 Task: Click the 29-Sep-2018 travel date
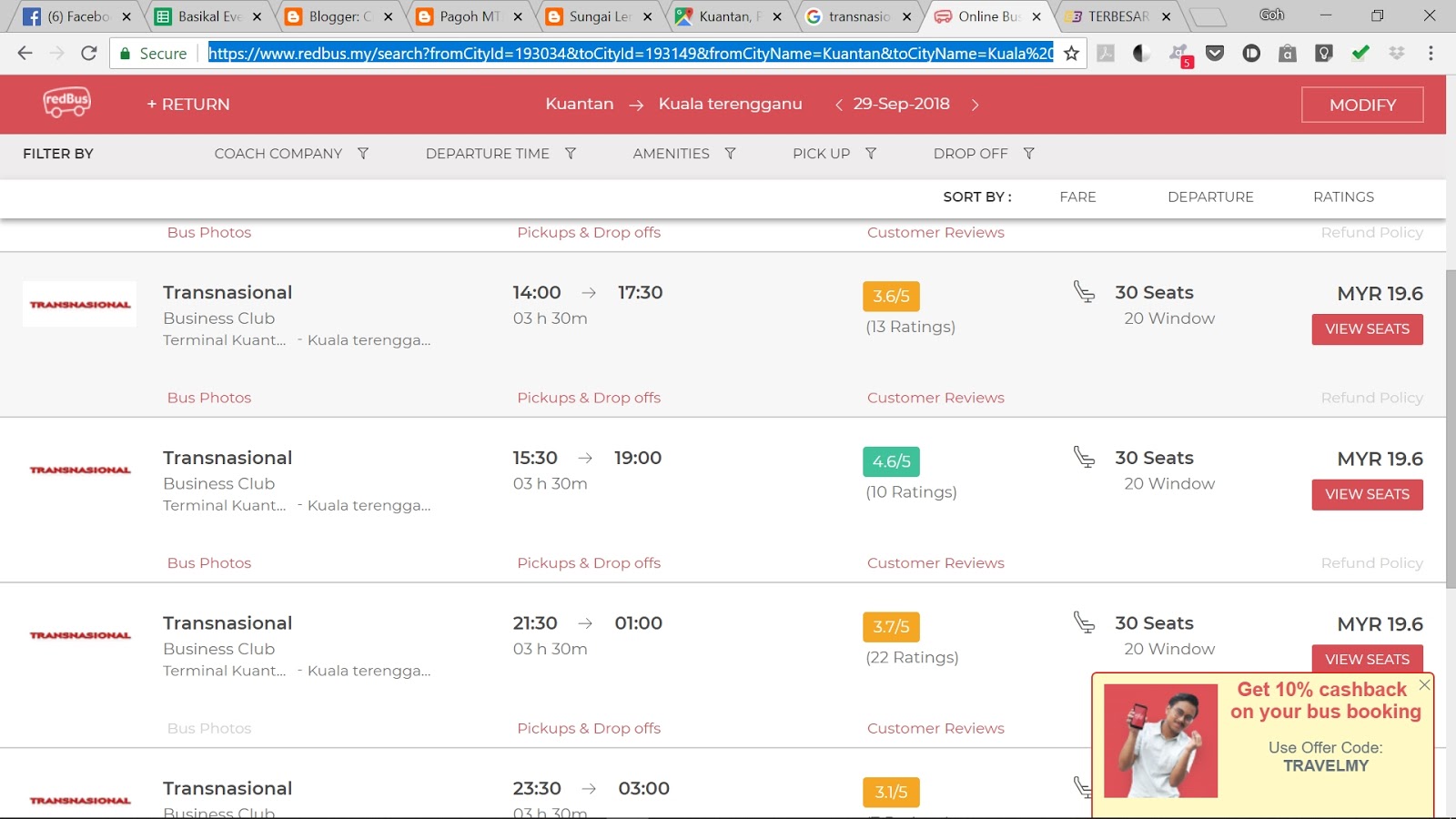[x=901, y=104]
